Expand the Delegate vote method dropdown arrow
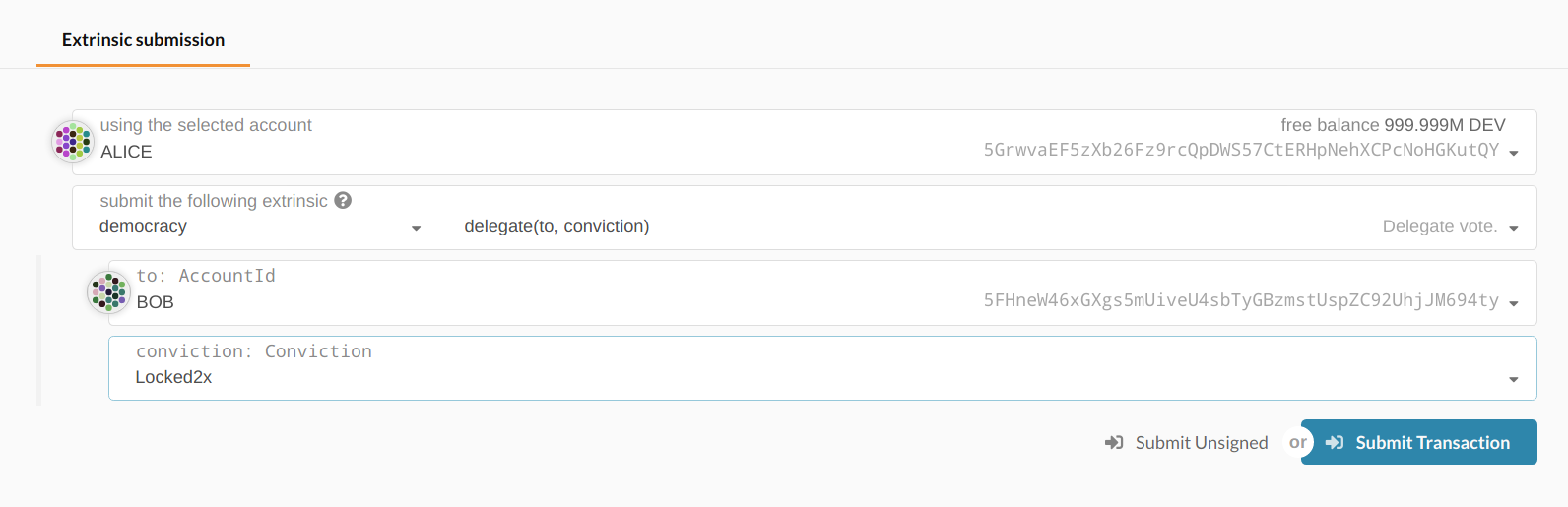 pyautogui.click(x=1514, y=228)
